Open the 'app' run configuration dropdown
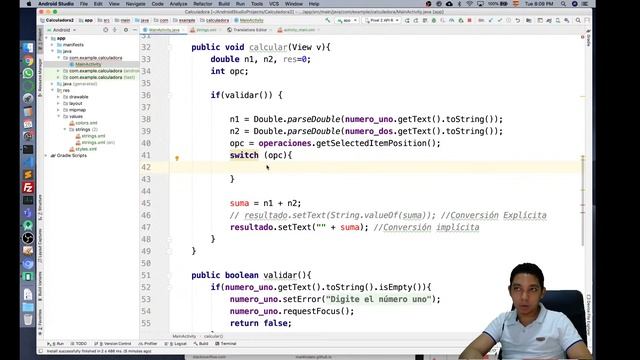The width and height of the screenshot is (640, 360). click(347, 20)
